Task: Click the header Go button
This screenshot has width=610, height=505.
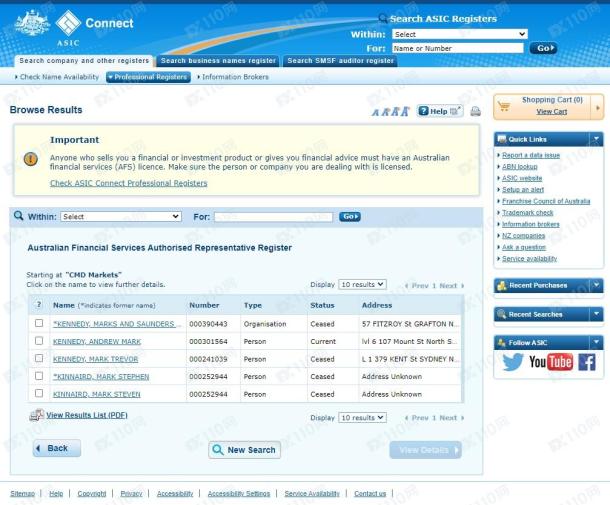Action: pos(543,48)
